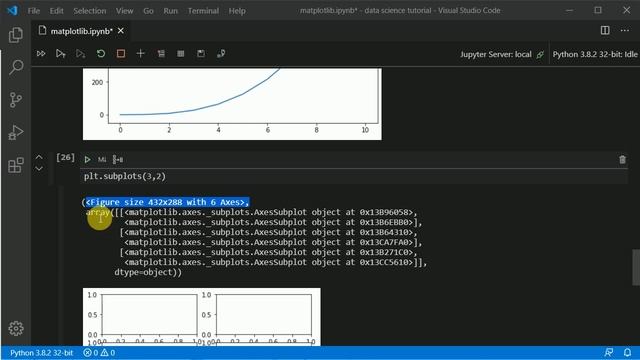The height and width of the screenshot is (360, 640).
Task: Open the Go menu
Action: pyautogui.click(x=148, y=11)
